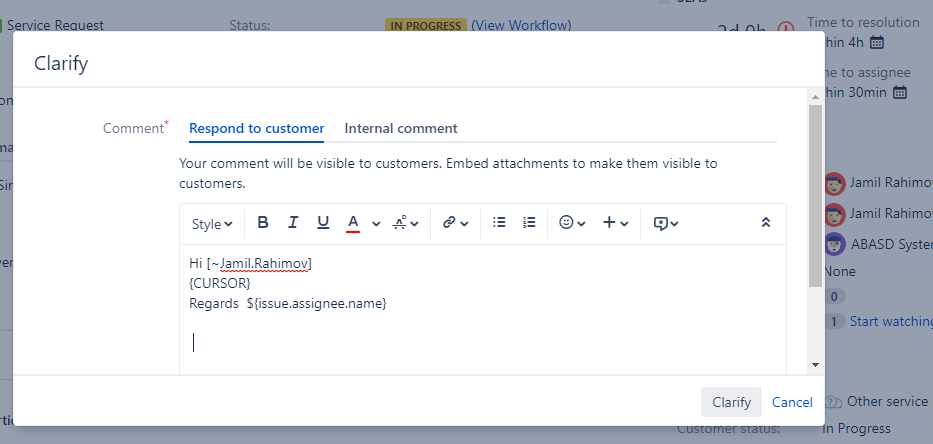The height and width of the screenshot is (444, 933).
Task: Click the Time to resolution calendar icon
Action: (877, 42)
